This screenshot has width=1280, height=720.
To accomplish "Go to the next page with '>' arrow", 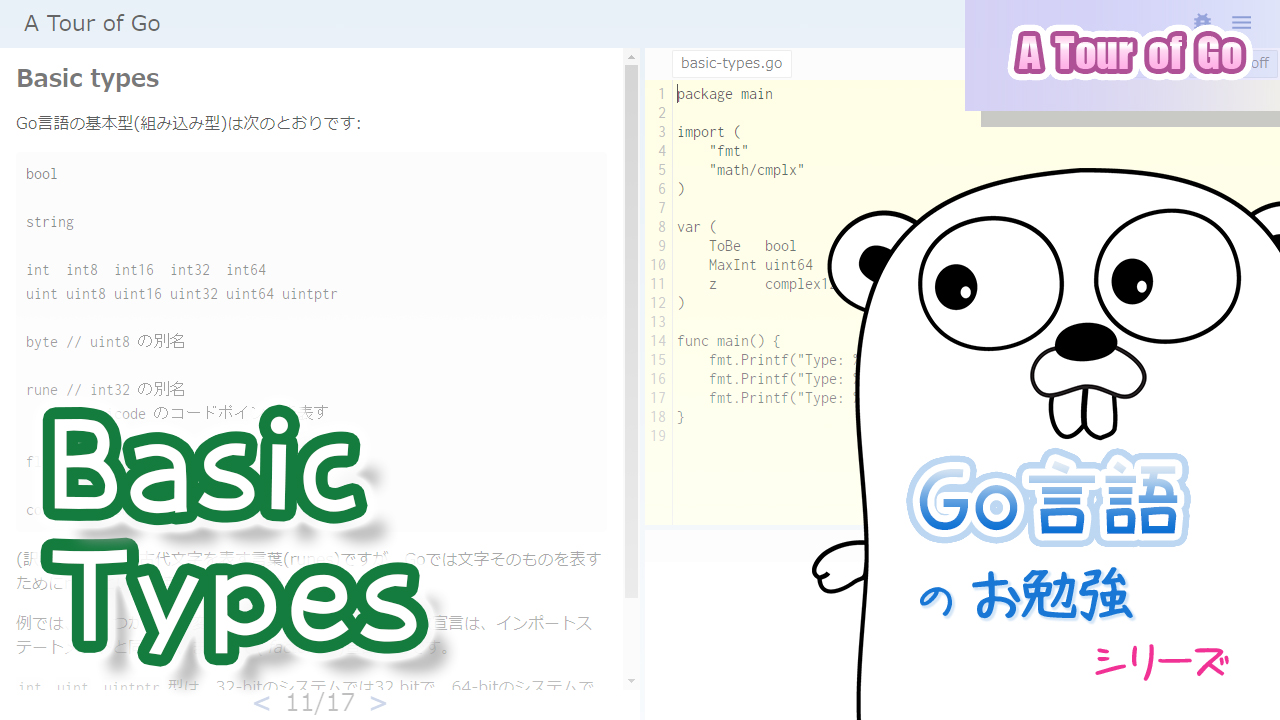I will click(378, 702).
